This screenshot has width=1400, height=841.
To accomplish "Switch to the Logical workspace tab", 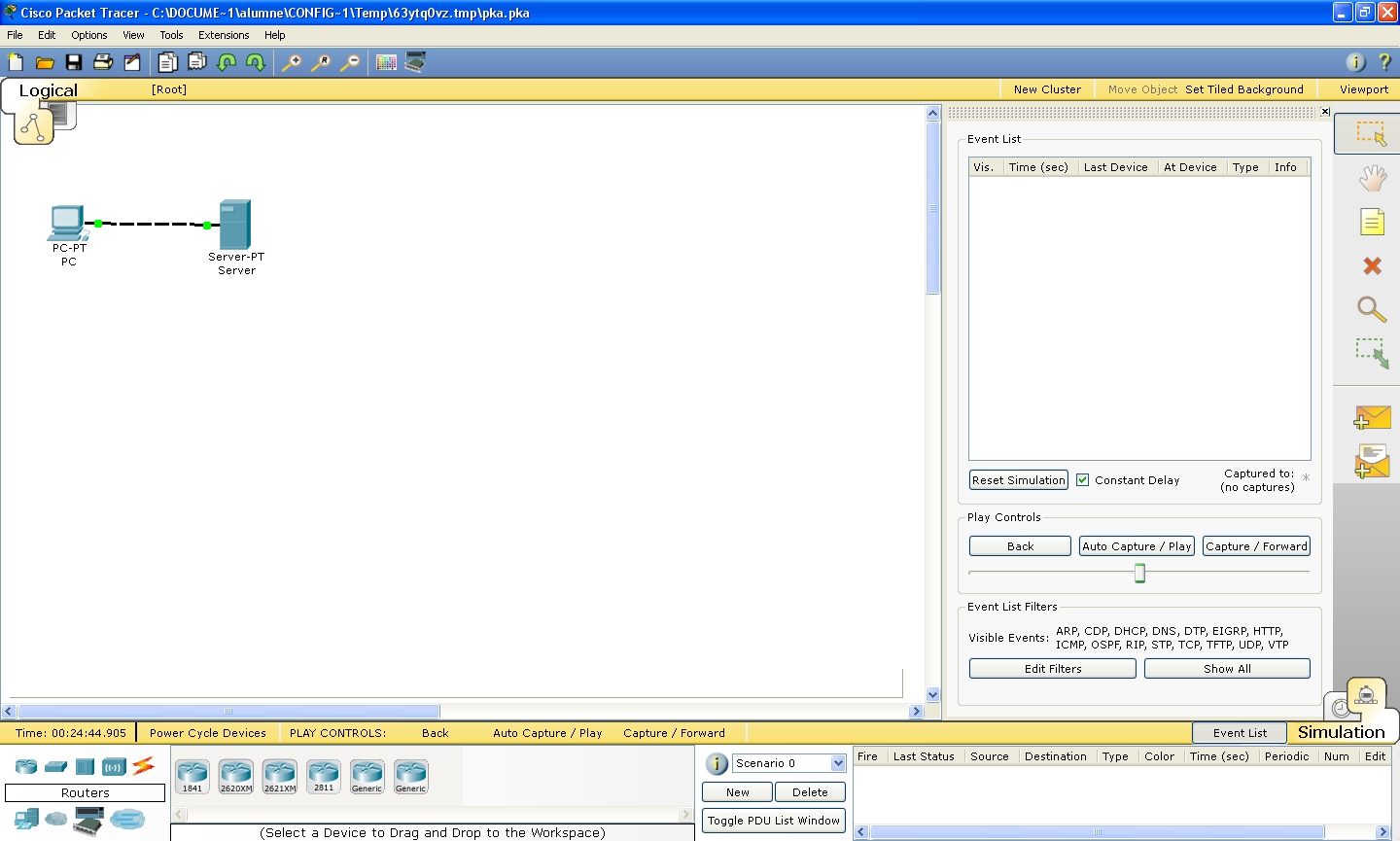I will point(49,90).
